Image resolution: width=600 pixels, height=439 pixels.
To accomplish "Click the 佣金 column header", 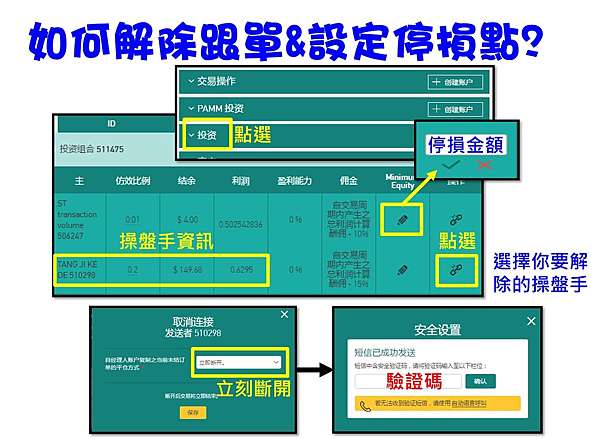I will point(348,181).
